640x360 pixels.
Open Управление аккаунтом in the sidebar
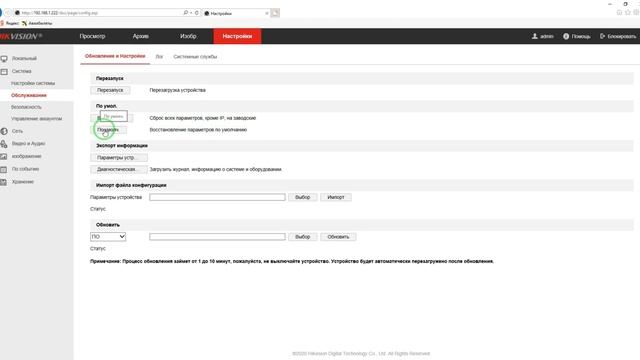(36, 119)
